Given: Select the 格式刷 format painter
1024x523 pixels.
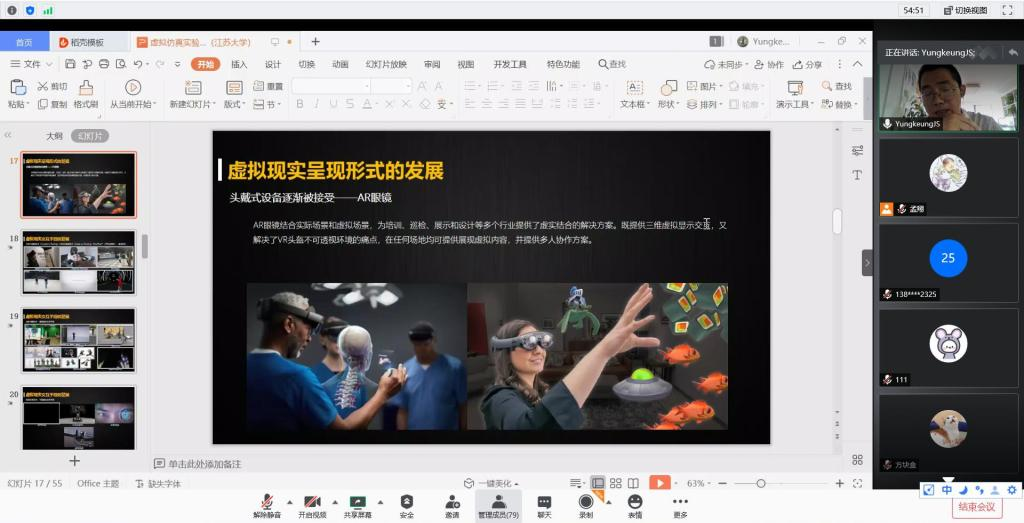Looking at the screenshot, I should (86, 95).
